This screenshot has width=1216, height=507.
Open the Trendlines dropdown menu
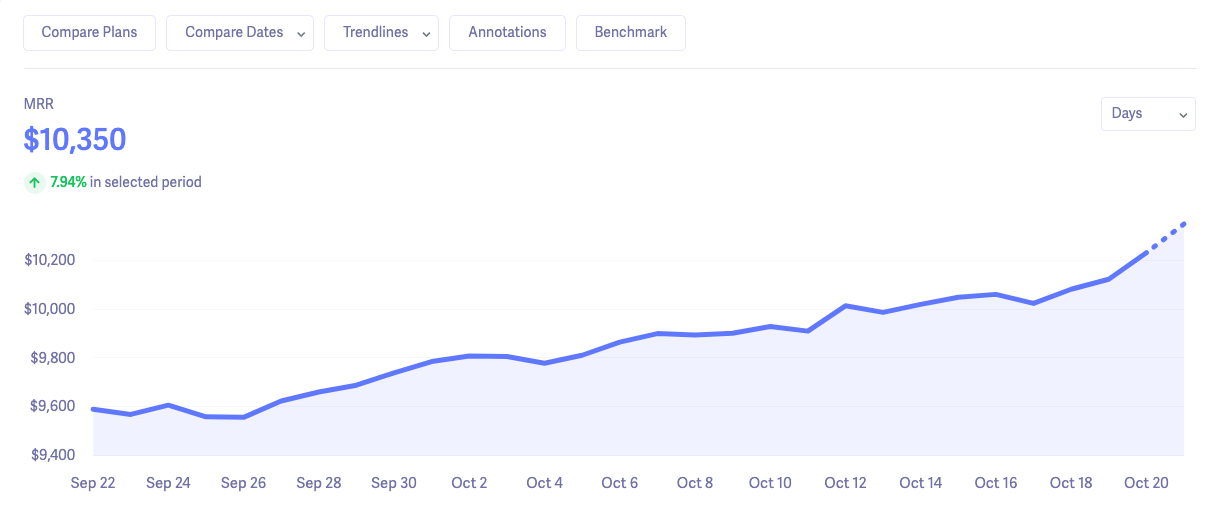coord(381,32)
